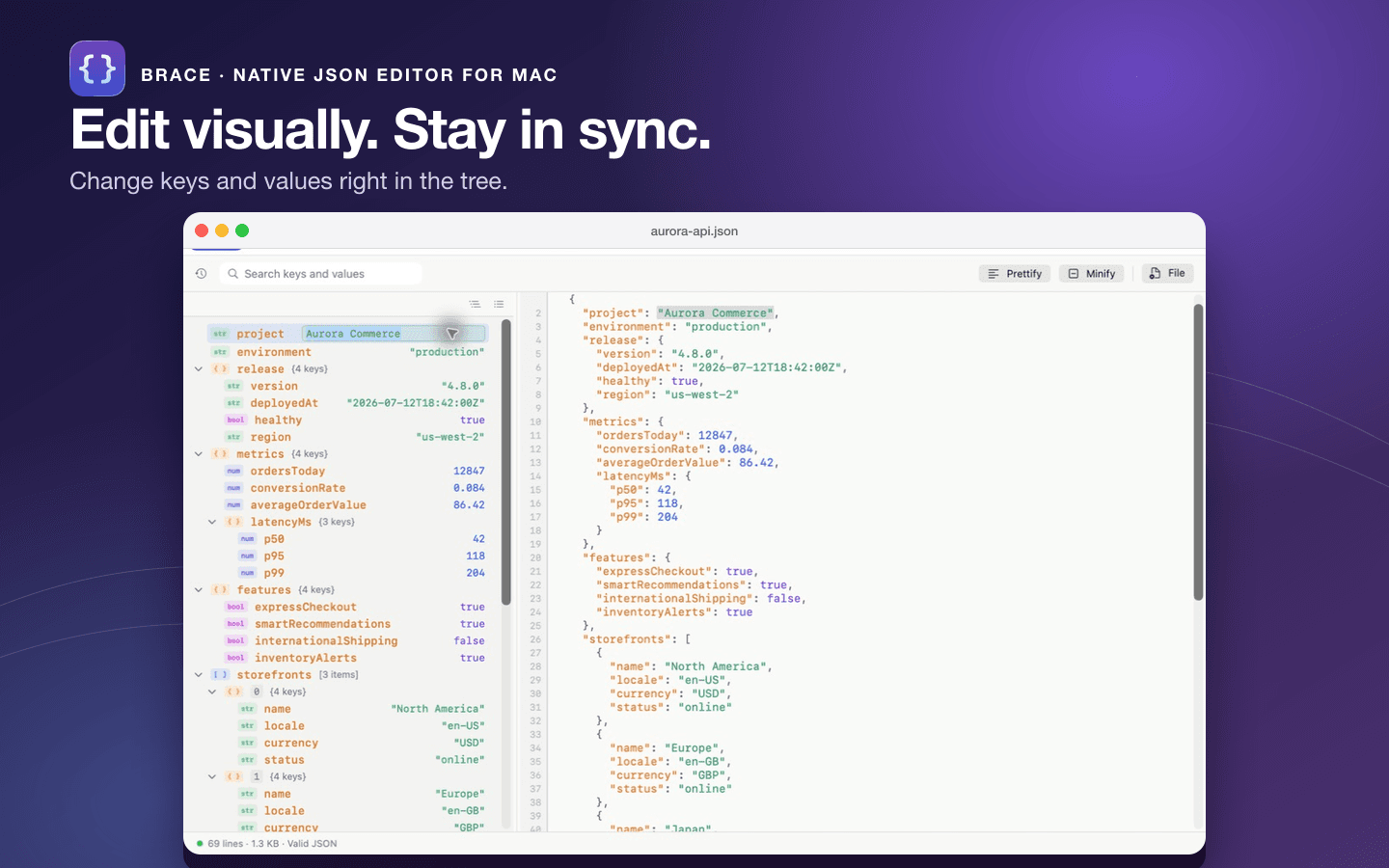
Task: Collapse the latencyMs node chevron
Action: tap(212, 522)
